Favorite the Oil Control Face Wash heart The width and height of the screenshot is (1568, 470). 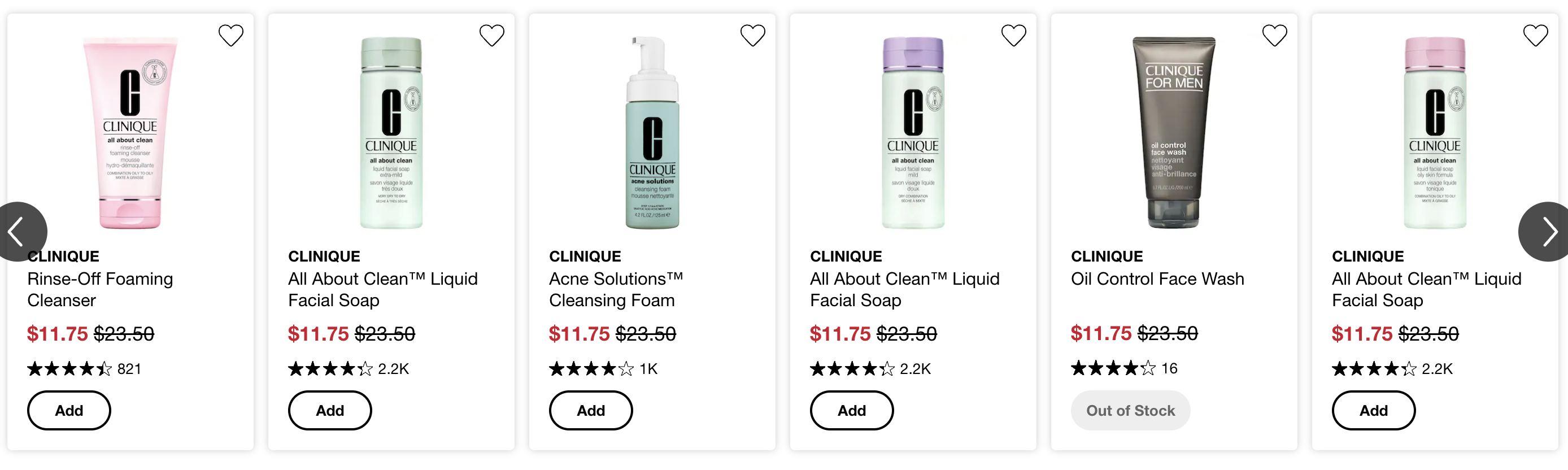pyautogui.click(x=1274, y=36)
